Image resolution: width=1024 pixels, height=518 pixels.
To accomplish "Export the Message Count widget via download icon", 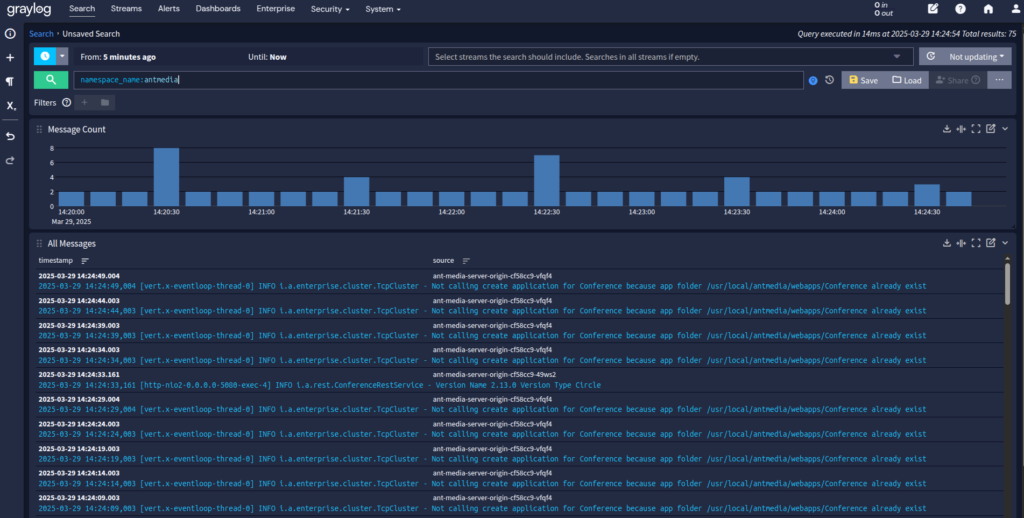I will [x=946, y=129].
